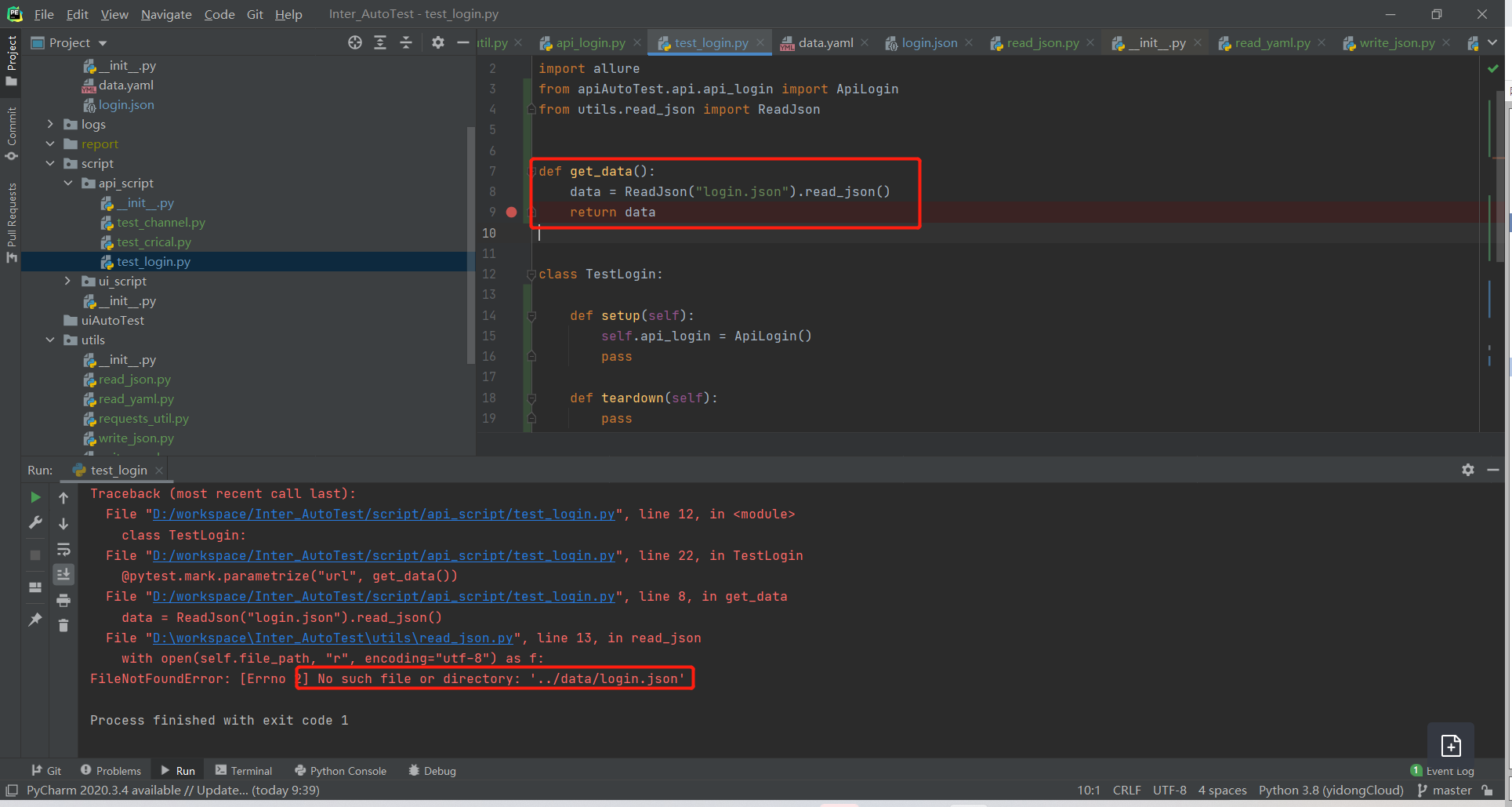Toggle scroll to end in Run console

63,574
